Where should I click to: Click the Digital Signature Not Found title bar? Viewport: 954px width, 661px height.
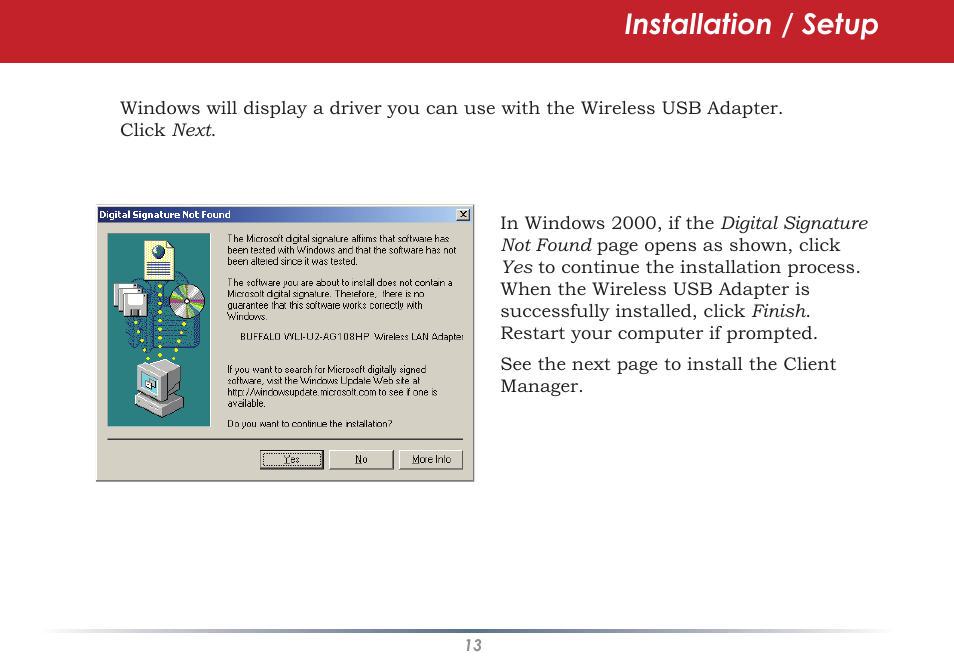point(284,214)
